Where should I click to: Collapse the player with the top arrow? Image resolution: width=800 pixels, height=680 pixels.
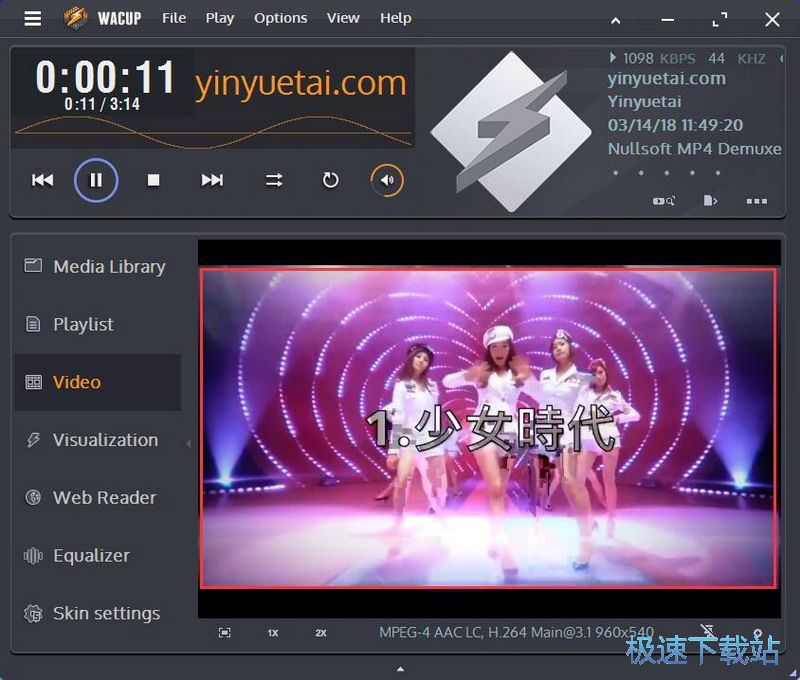pos(617,20)
